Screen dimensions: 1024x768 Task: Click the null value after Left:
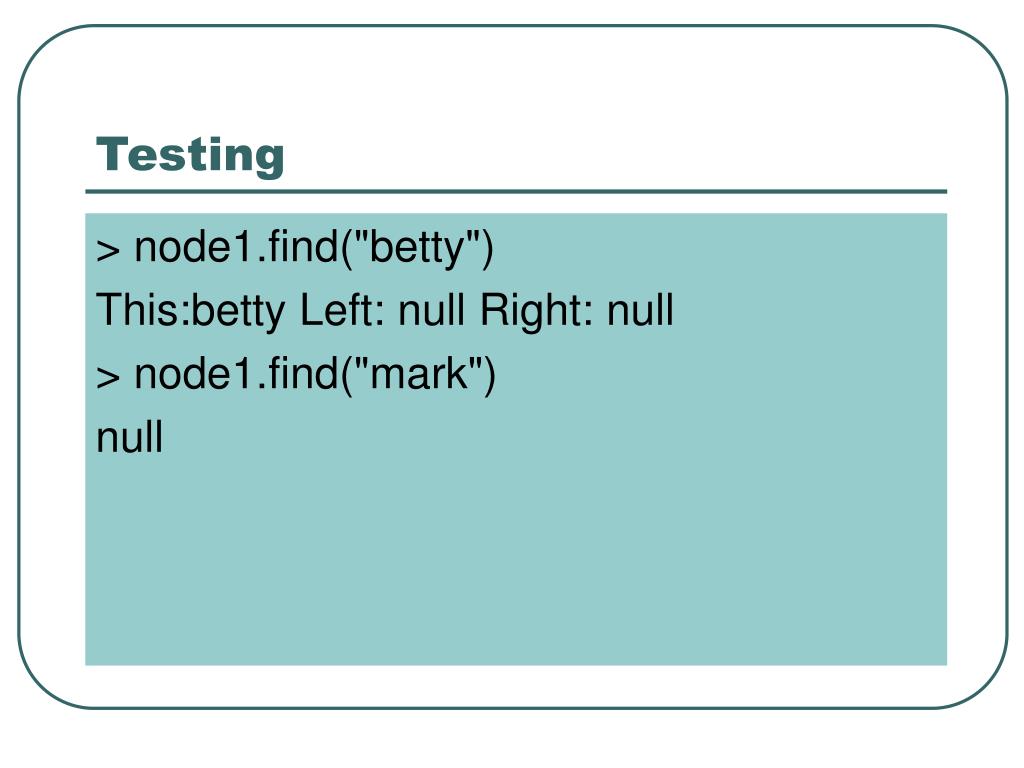point(432,310)
